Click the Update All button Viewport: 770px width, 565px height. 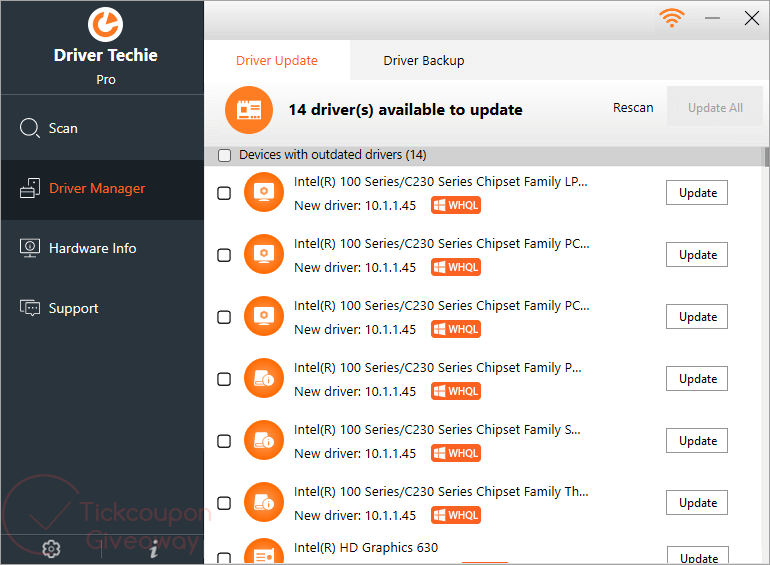(x=715, y=108)
